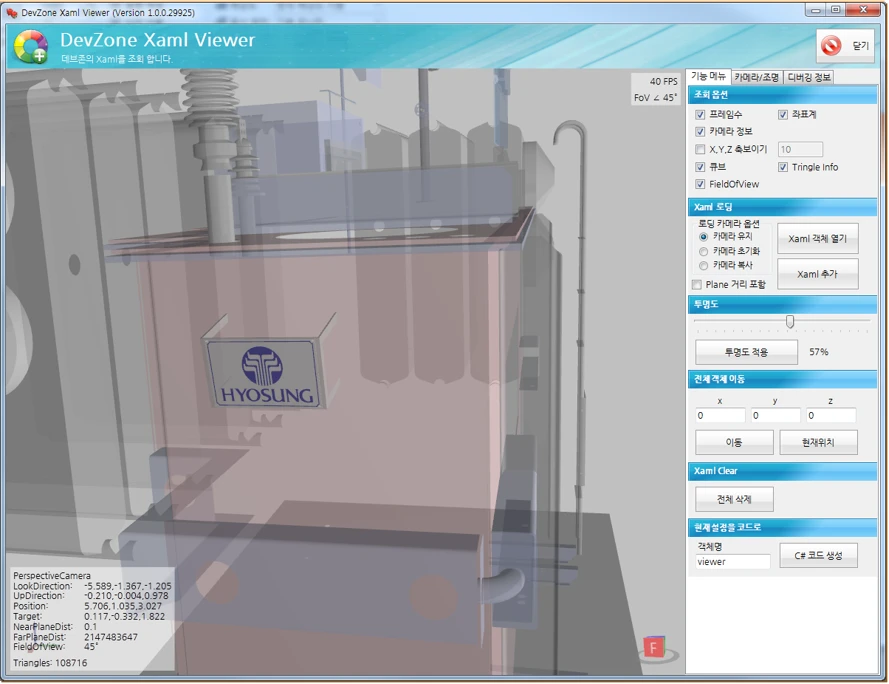Click the 전체 삭제 button

(x=734, y=499)
